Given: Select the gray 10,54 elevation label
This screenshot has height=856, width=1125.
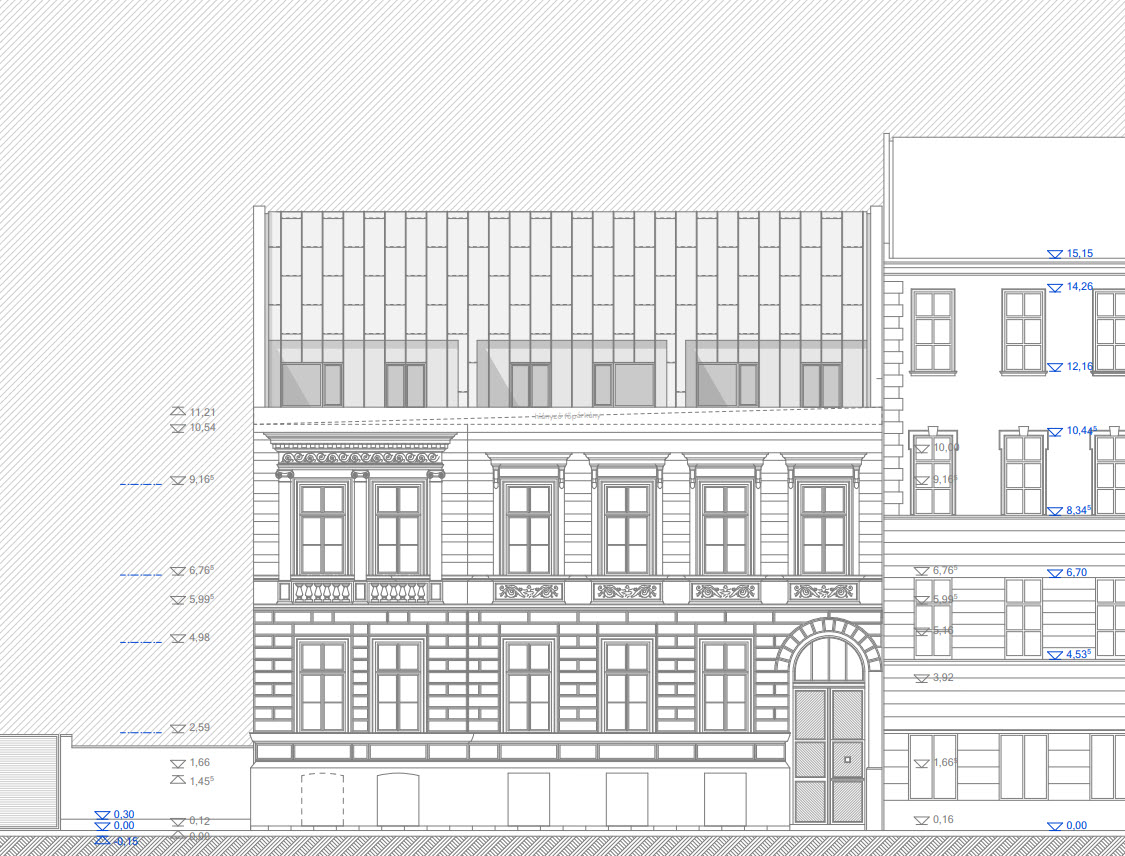Looking at the screenshot, I should point(202,428).
